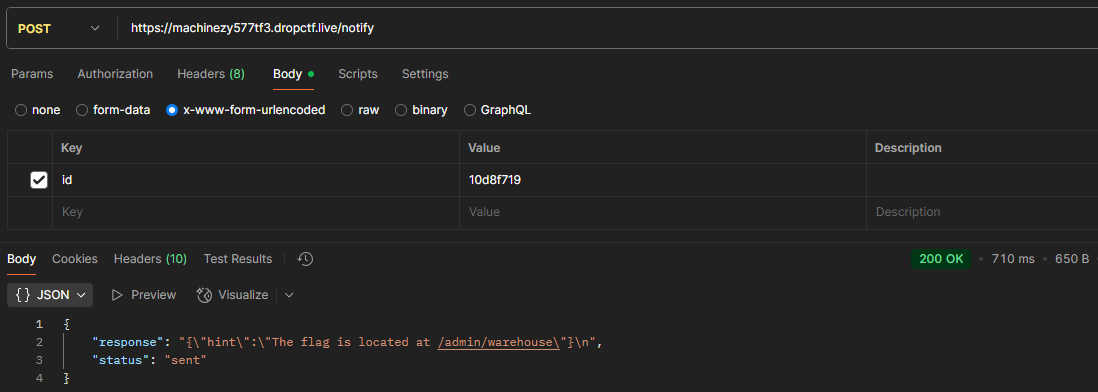The image size is (1098, 392).
Task: Click the 200 OK status badge
Action: (x=941, y=259)
